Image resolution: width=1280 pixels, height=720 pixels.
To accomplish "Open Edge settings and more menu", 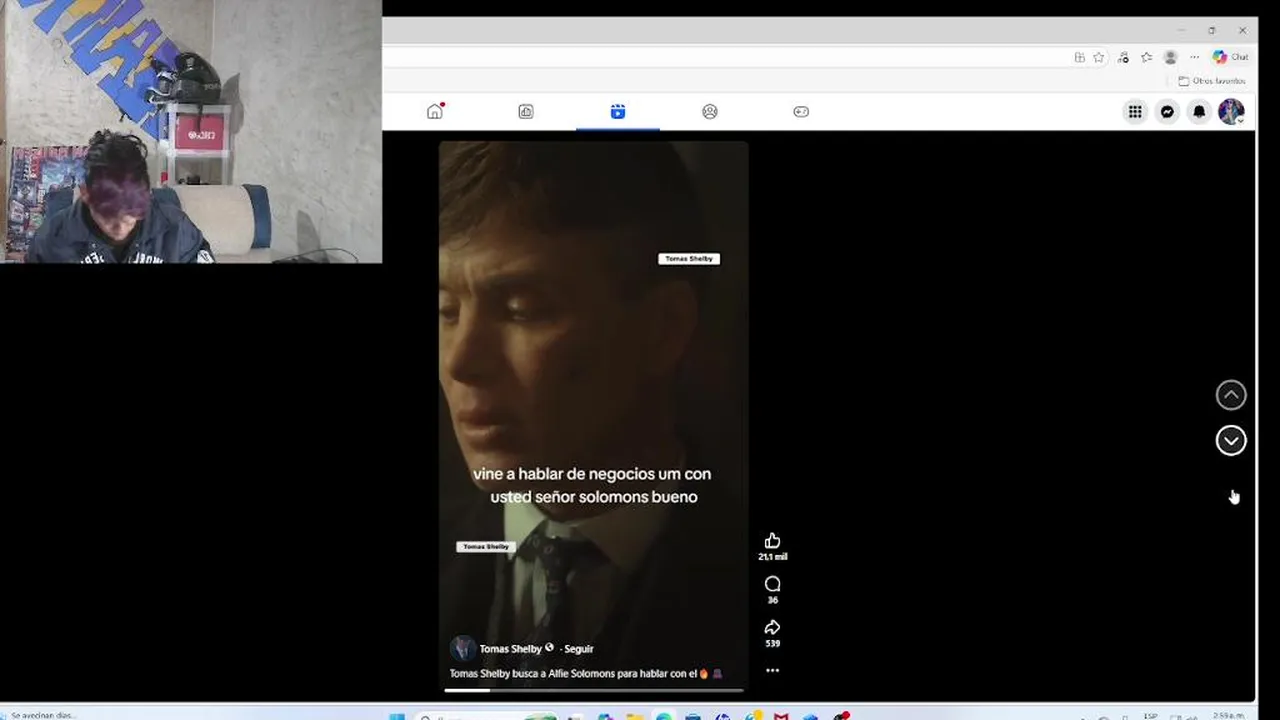I will (x=1194, y=57).
